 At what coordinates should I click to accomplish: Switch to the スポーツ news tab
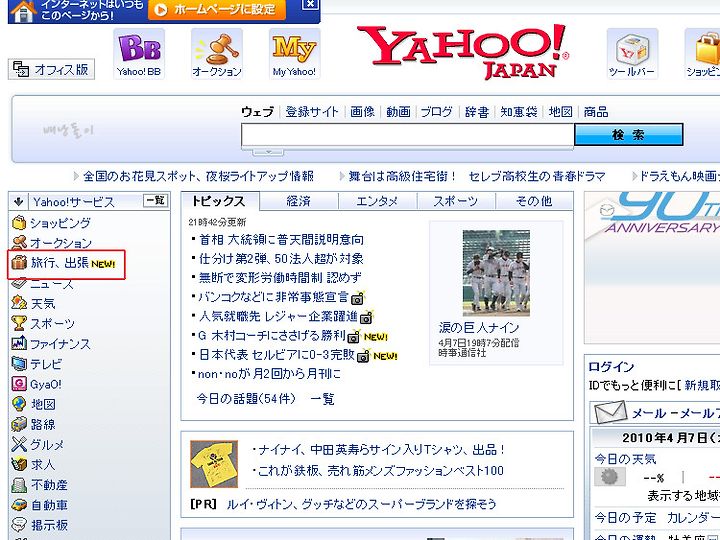pyautogui.click(x=456, y=201)
